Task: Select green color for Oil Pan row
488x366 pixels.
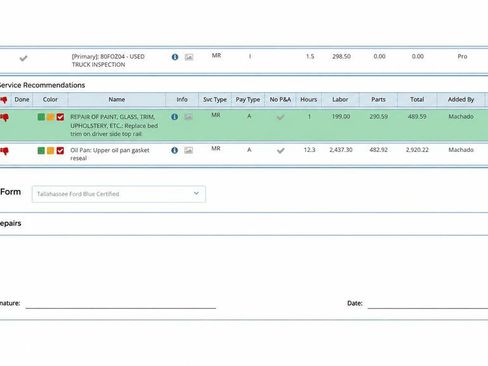Action: (41, 151)
